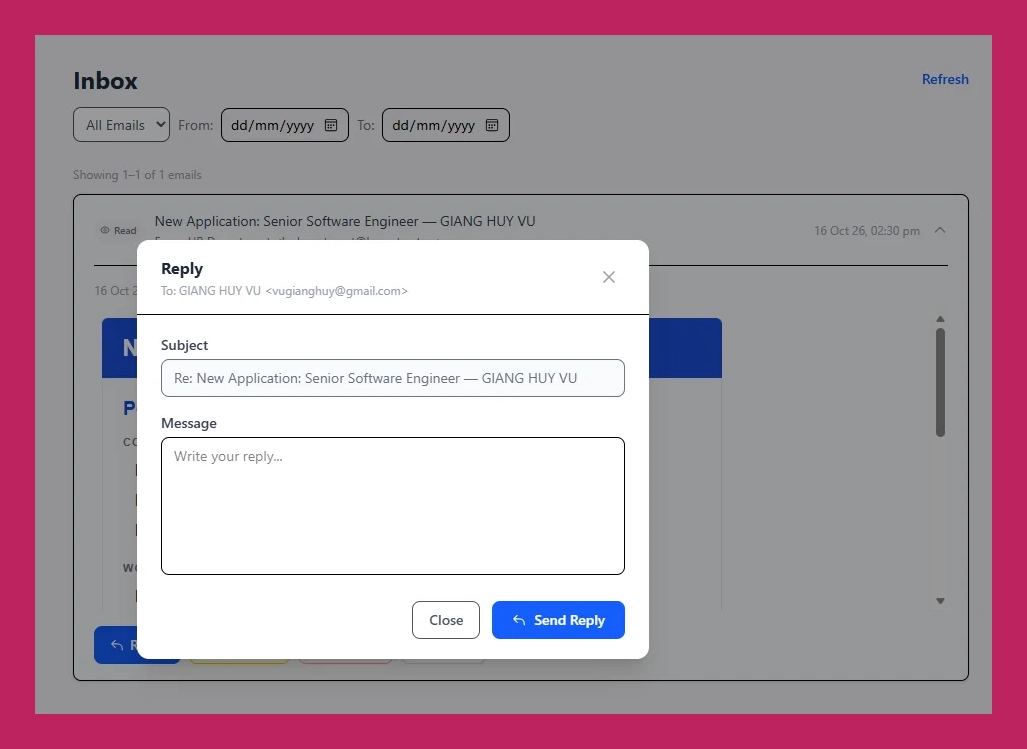Screen dimensions: 1027x749
Task: Open the From date calendar picker icon
Action: (x=331, y=125)
